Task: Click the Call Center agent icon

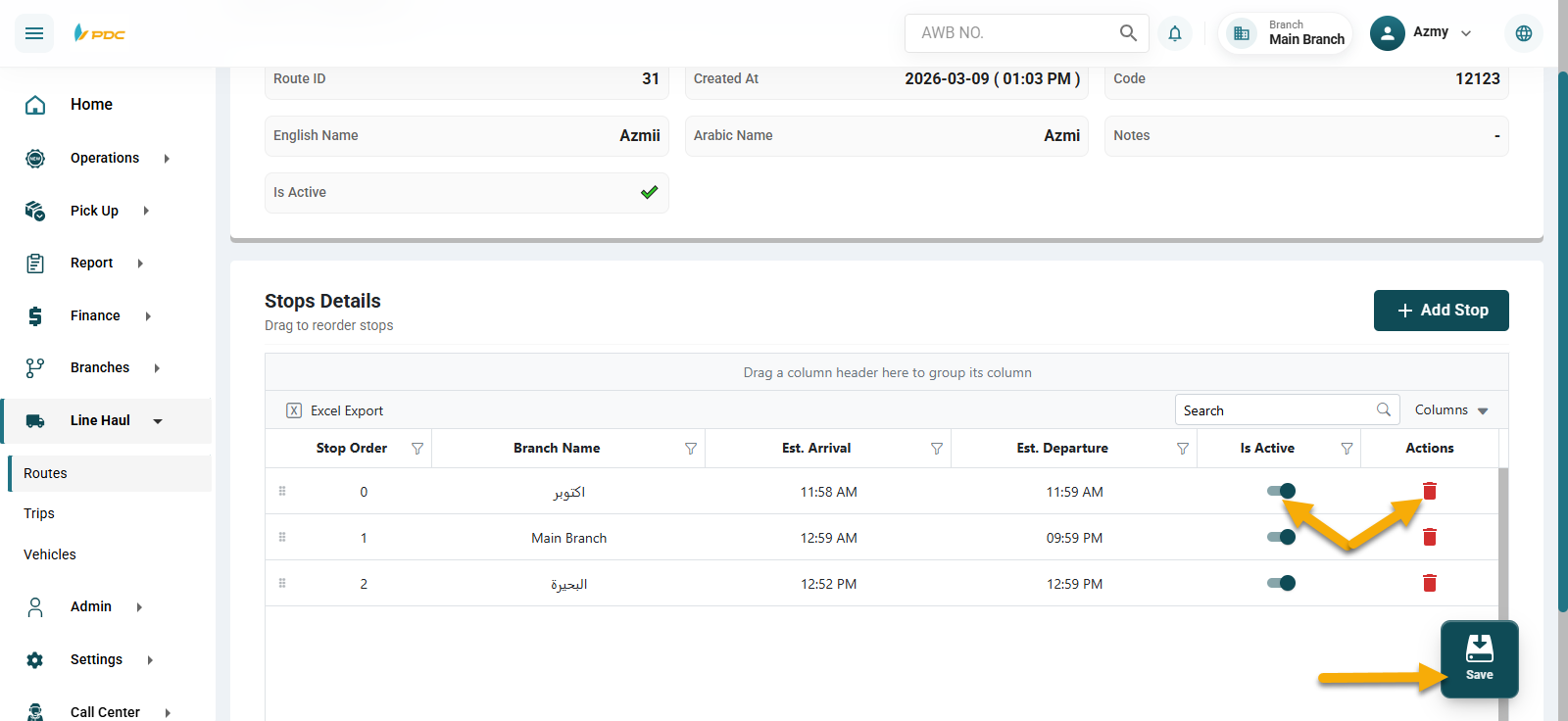Action: click(x=35, y=712)
